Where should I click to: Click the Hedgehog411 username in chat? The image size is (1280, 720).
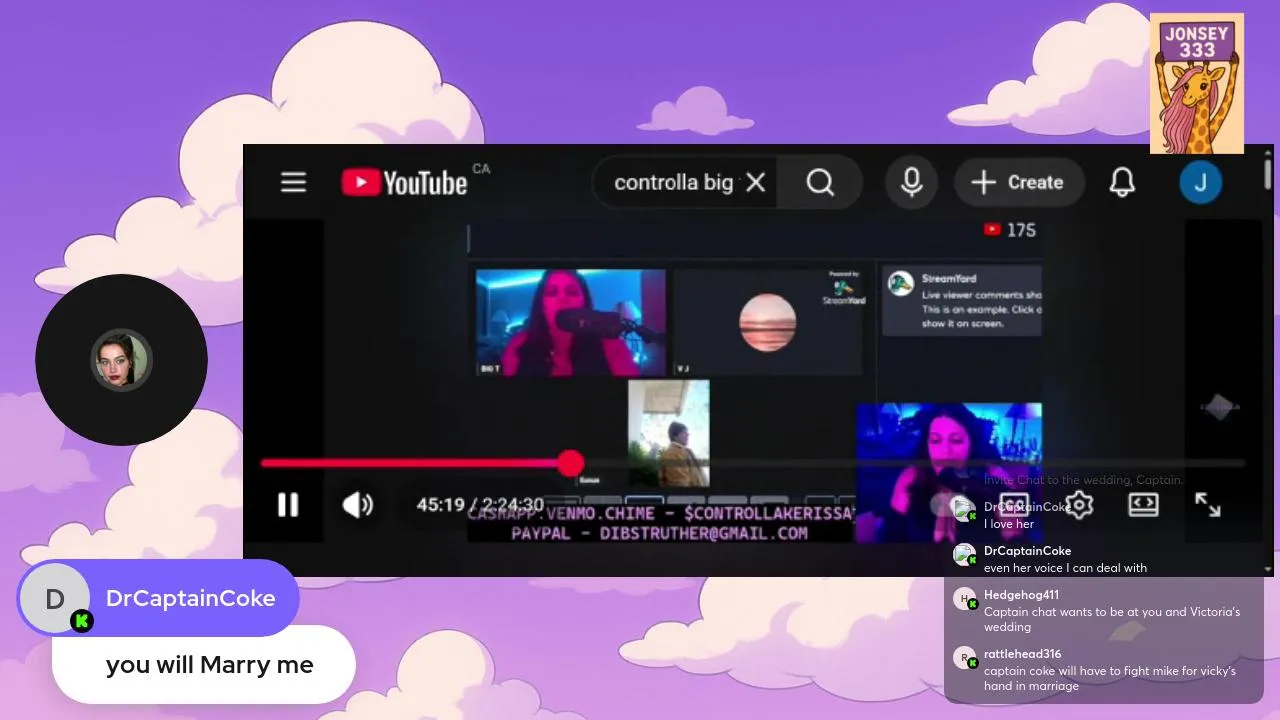(x=1021, y=594)
